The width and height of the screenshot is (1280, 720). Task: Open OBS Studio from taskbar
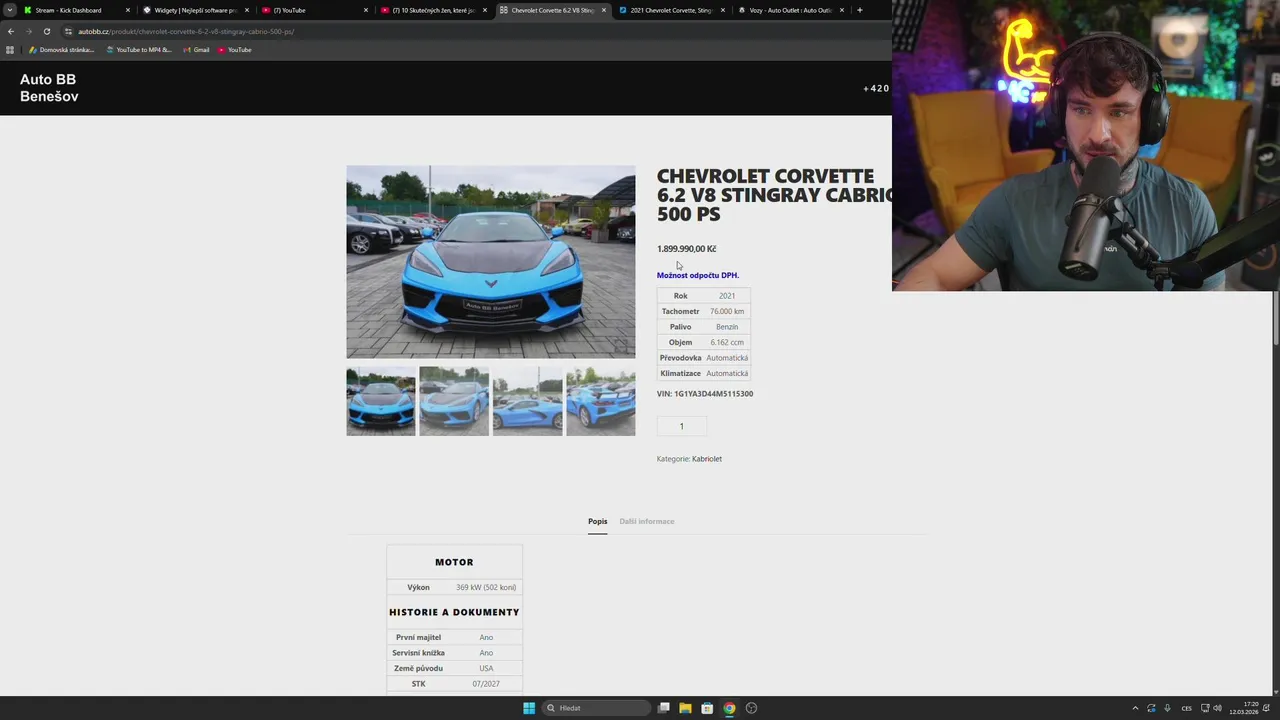point(751,708)
